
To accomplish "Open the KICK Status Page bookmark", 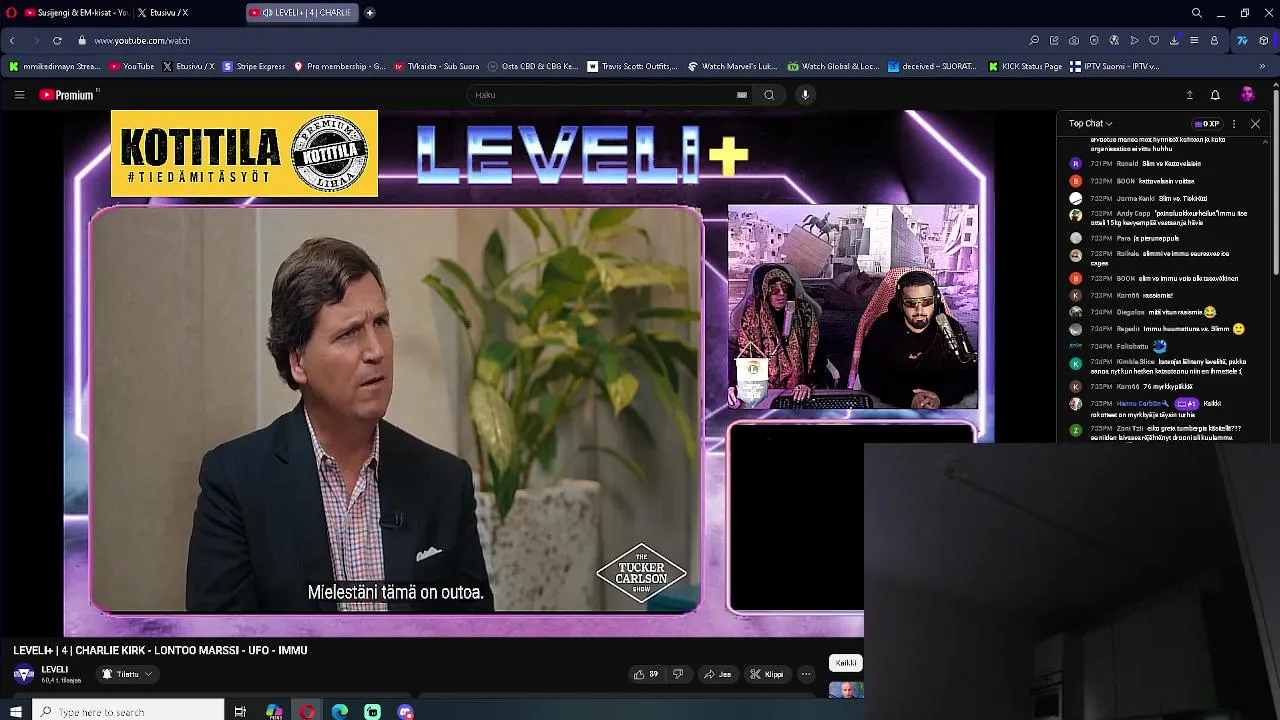I will (1025, 67).
